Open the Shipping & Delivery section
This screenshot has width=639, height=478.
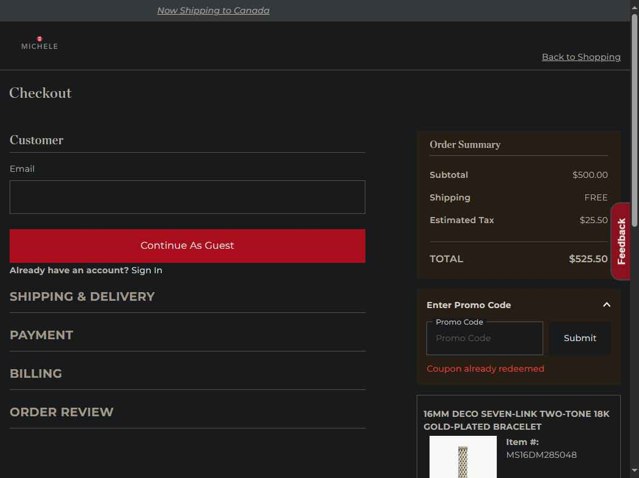click(82, 296)
